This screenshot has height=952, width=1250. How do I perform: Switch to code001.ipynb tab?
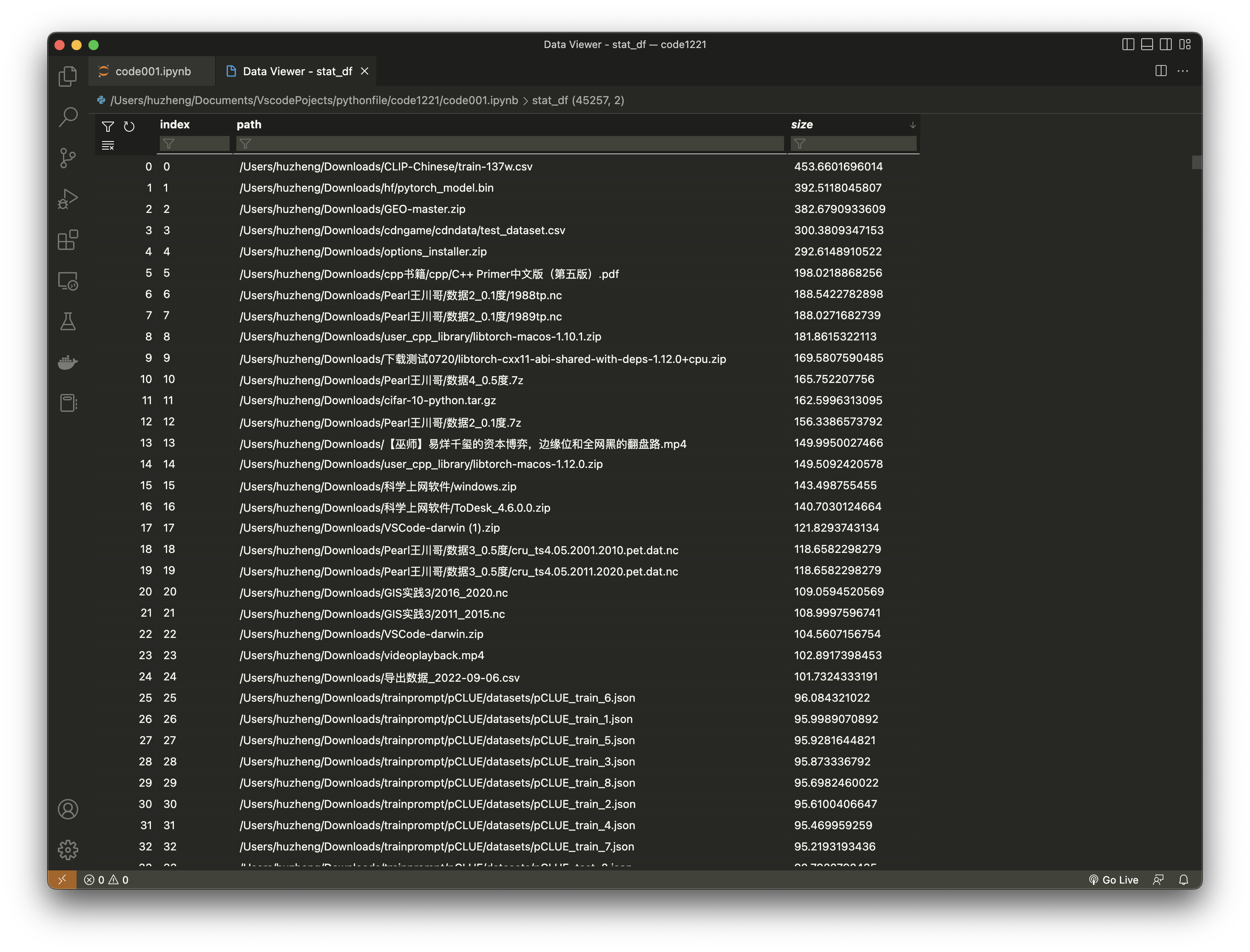tap(153, 71)
